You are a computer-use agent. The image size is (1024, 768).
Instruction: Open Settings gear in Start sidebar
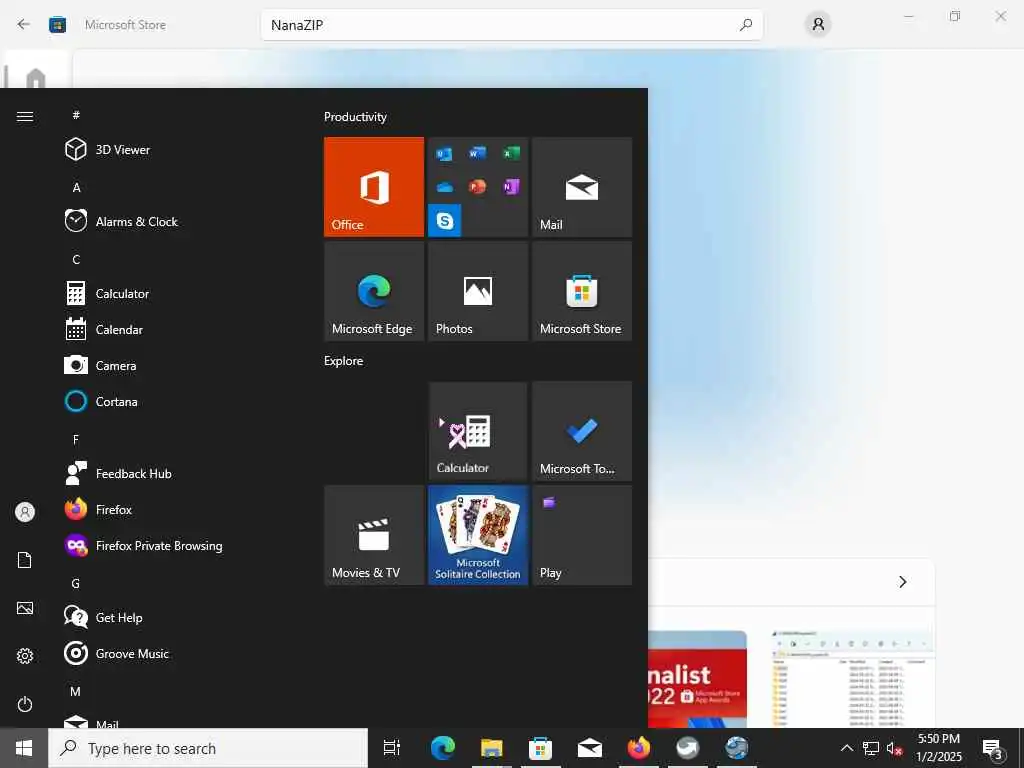point(25,656)
